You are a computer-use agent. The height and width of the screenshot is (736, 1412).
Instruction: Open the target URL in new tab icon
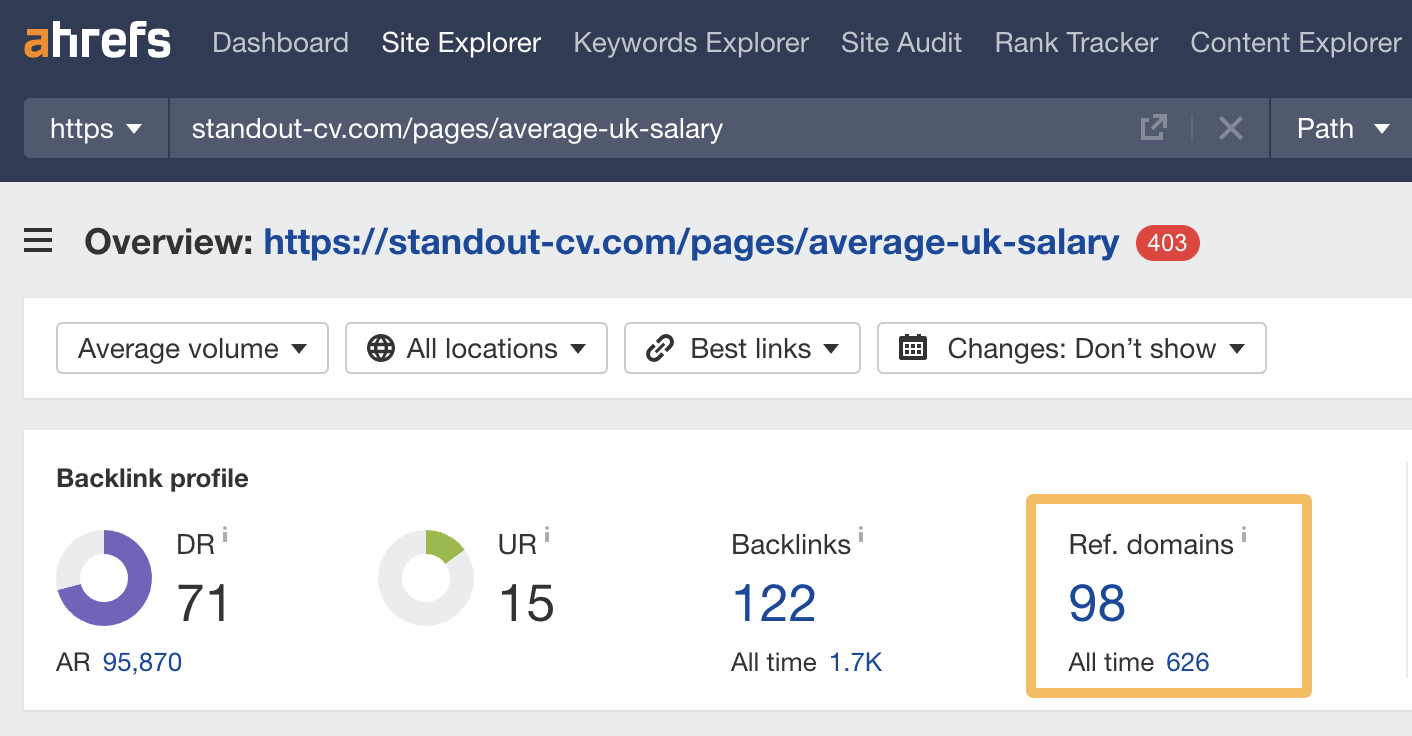click(x=1153, y=128)
